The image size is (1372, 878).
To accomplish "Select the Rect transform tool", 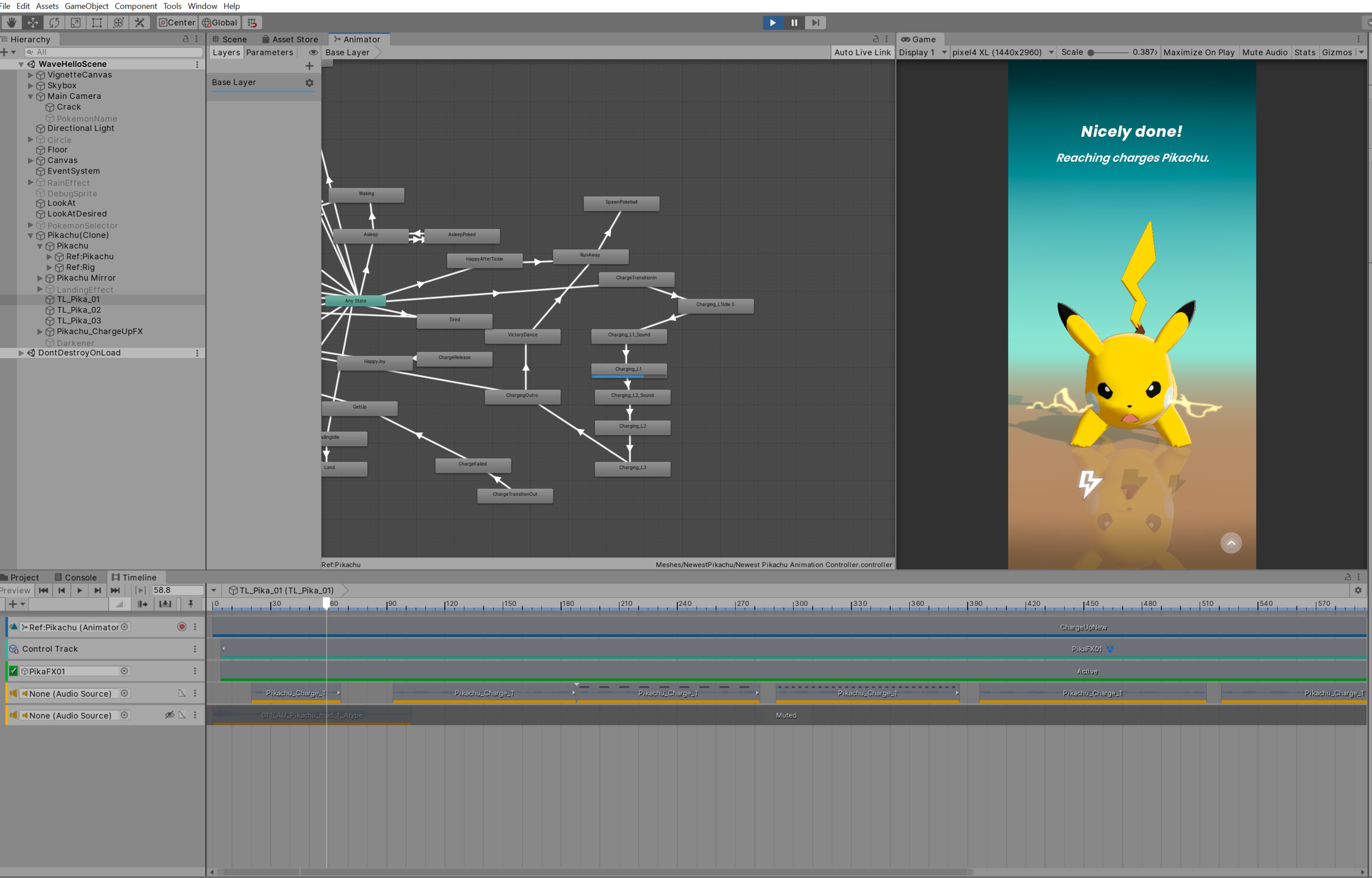I will point(97,23).
